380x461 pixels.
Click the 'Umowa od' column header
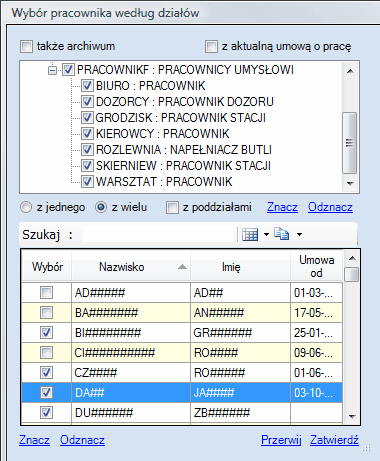(316, 267)
